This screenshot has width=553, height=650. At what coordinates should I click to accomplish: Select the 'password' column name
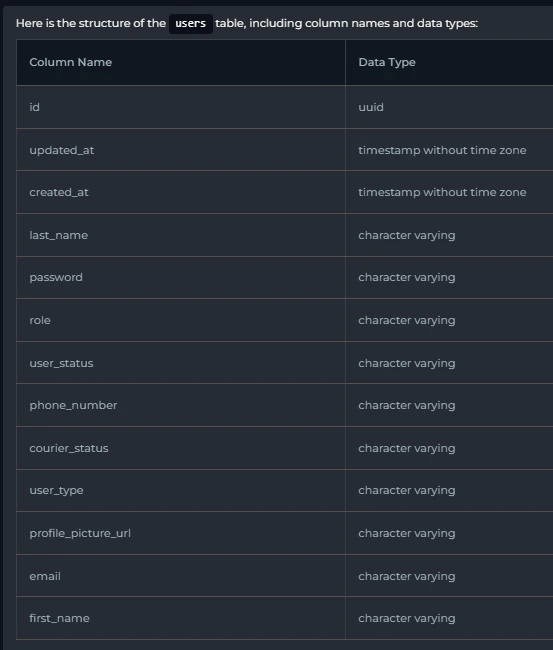click(56, 277)
